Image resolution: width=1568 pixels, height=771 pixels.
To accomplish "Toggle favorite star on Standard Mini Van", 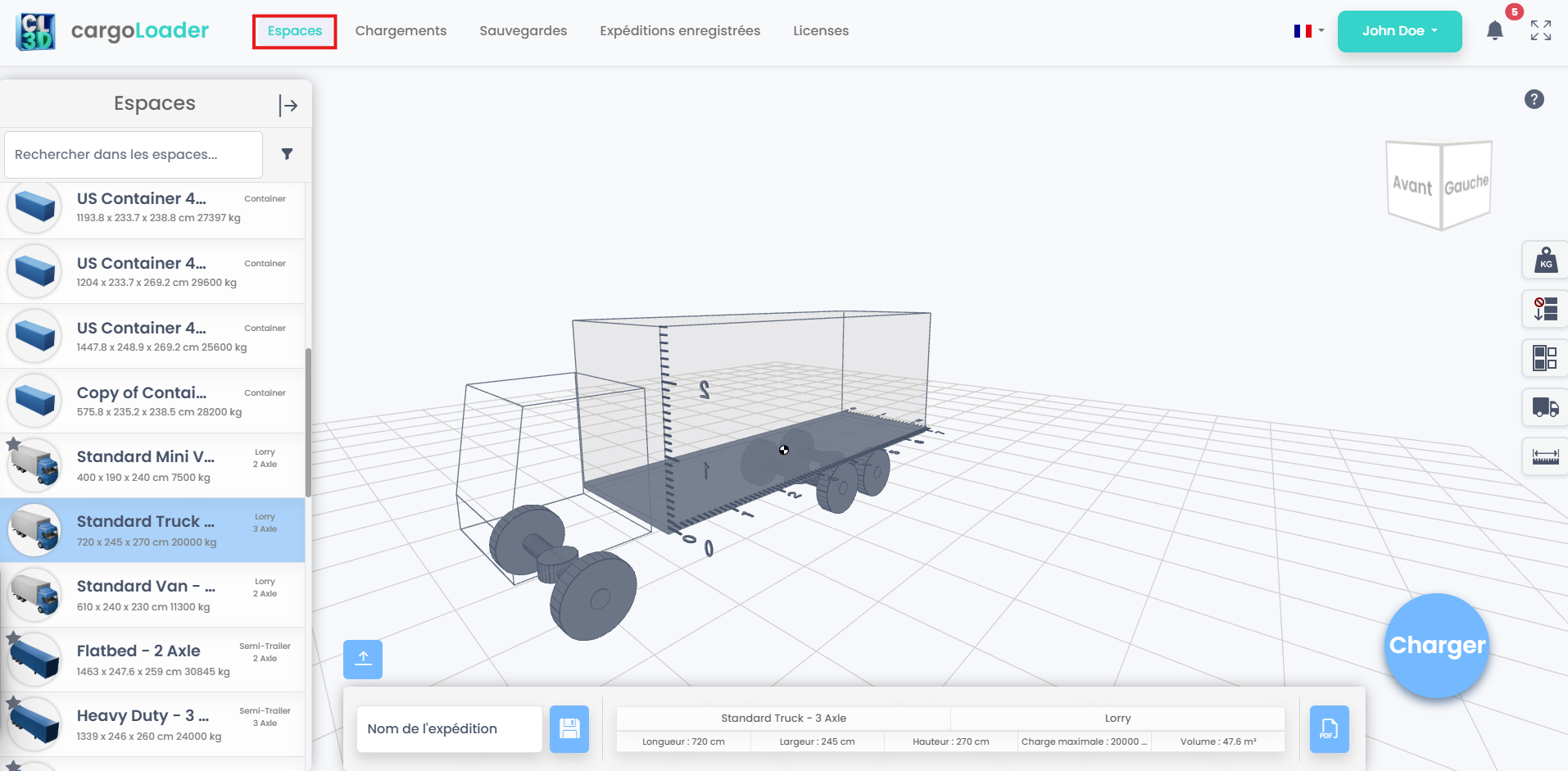I will 13,443.
